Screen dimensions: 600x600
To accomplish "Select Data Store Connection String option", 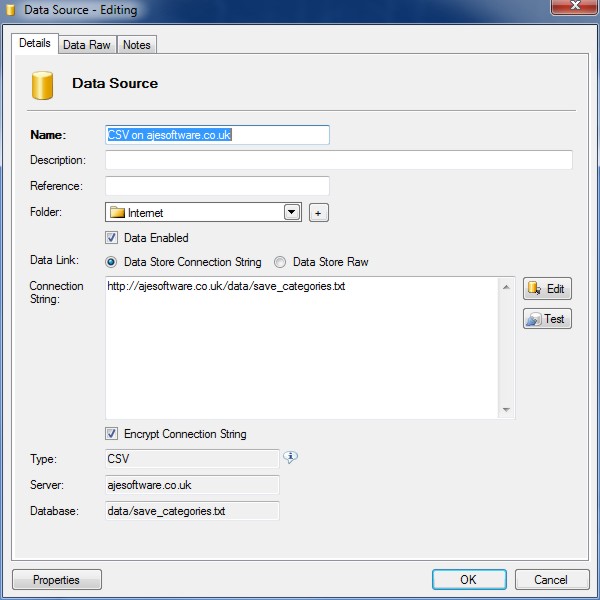I will coord(112,262).
